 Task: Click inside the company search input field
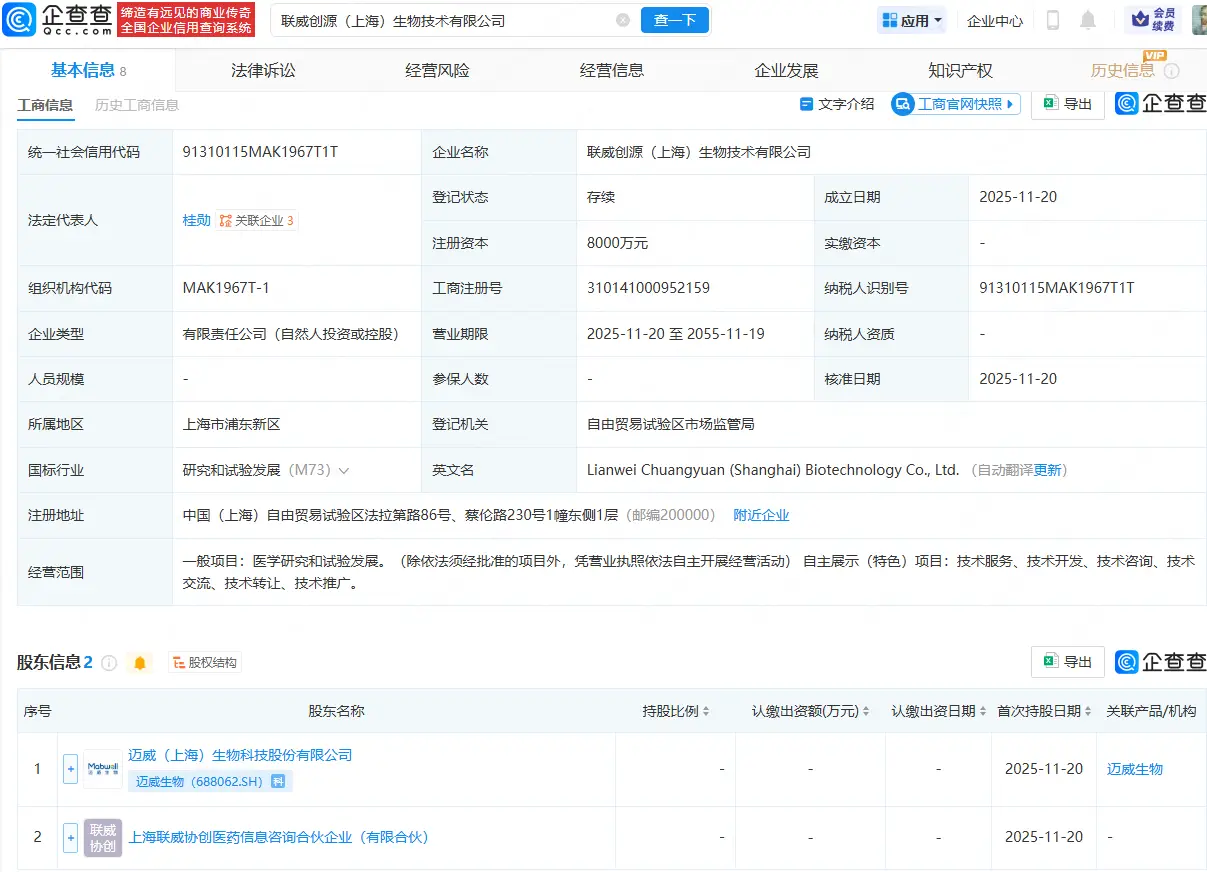click(x=450, y=20)
